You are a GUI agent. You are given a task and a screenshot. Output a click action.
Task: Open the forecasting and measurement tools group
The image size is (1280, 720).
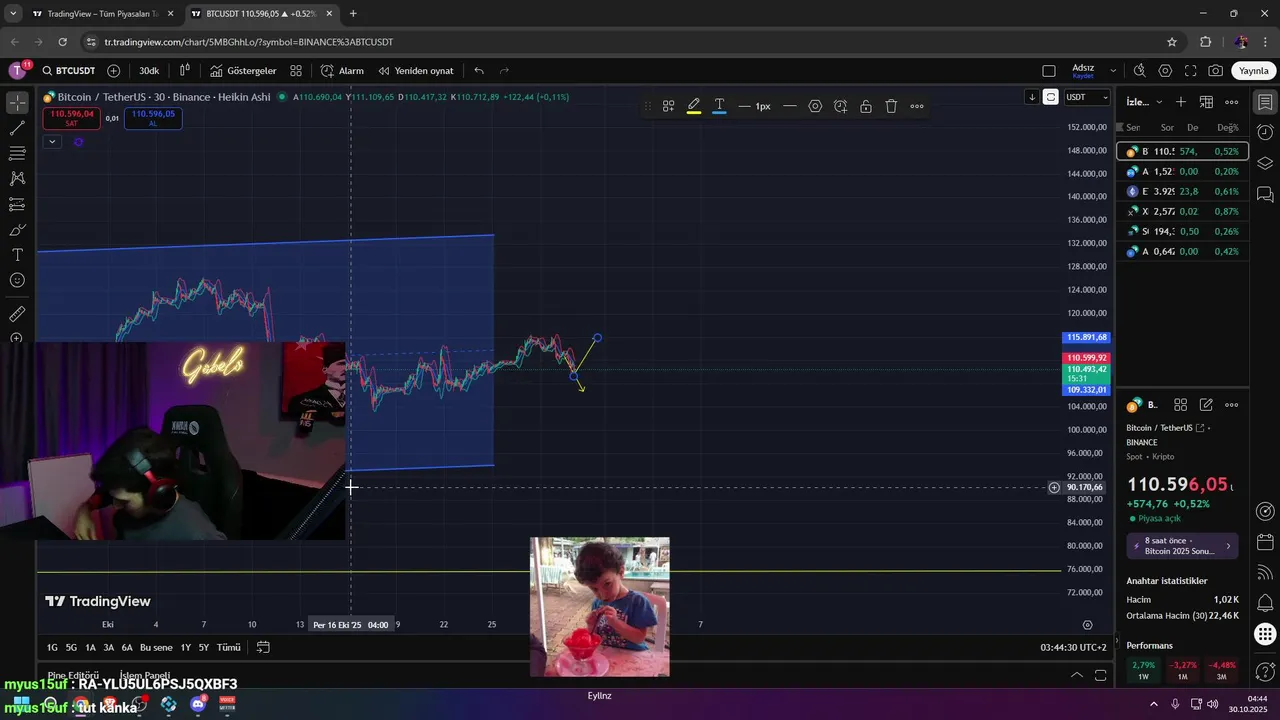tap(17, 204)
